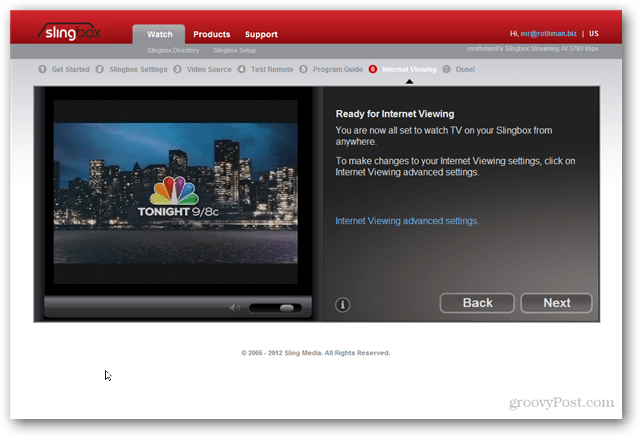Viewport: 640px width, 437px height.
Task: Mute the video with speaker icon
Action: (234, 308)
